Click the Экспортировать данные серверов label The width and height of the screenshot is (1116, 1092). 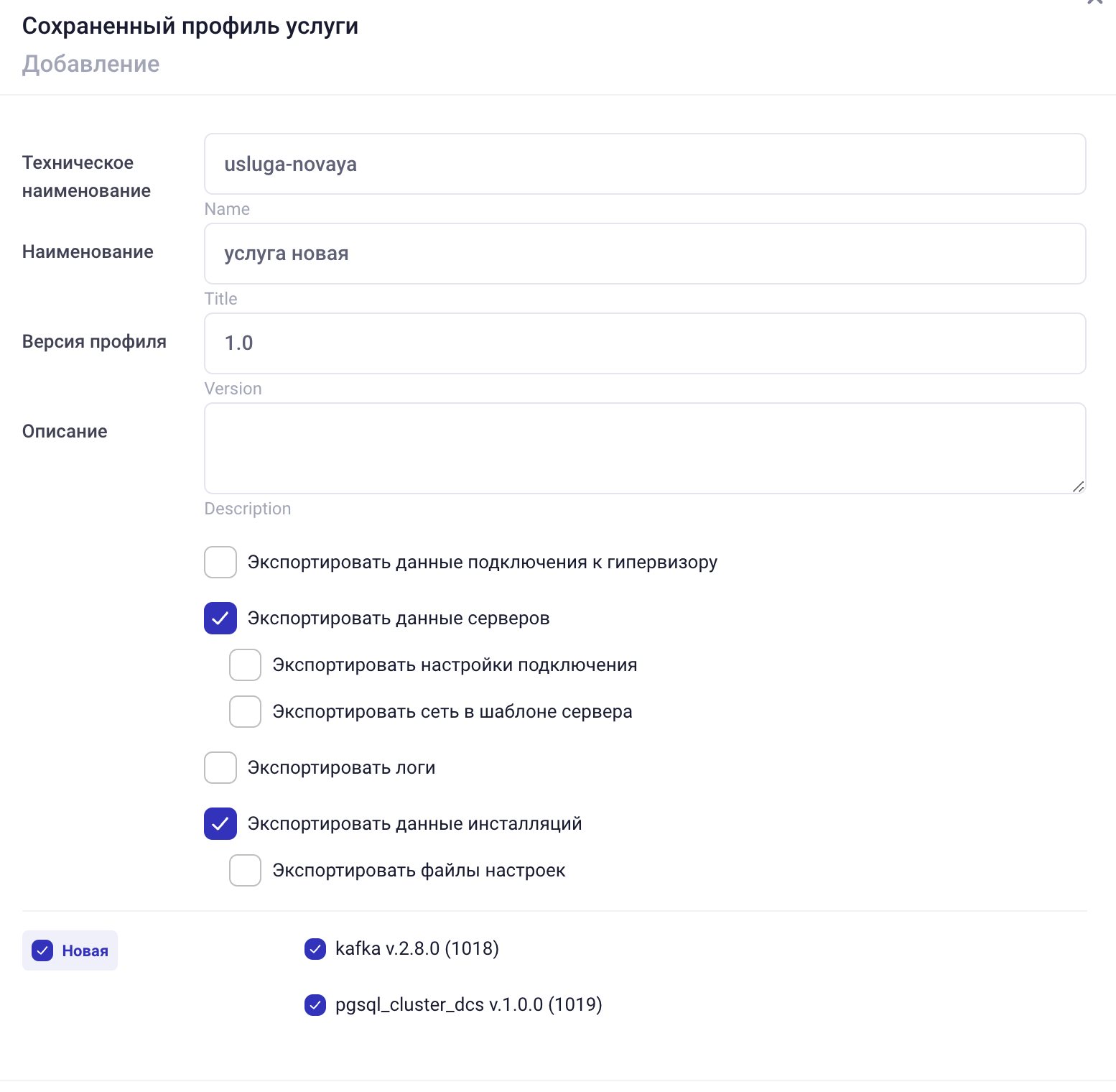(399, 619)
